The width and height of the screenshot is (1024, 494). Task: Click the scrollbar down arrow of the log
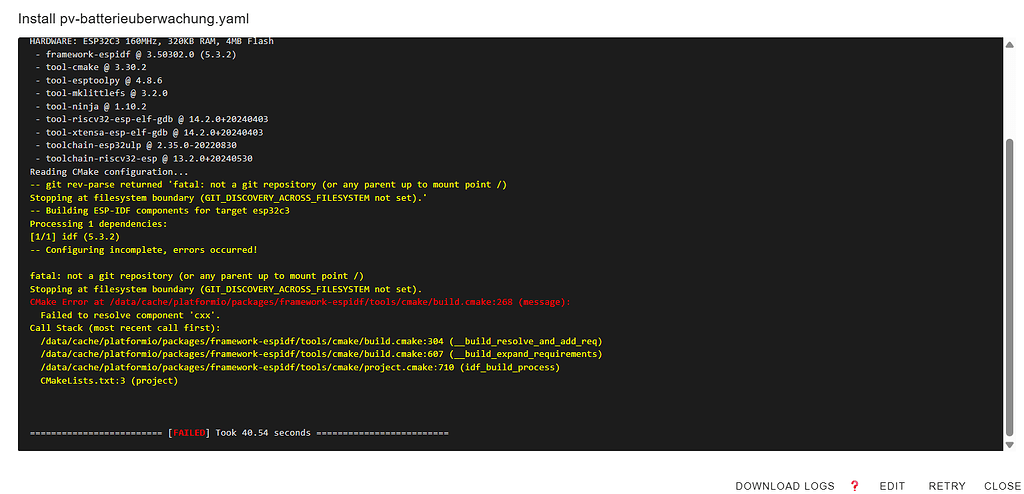point(1010,444)
